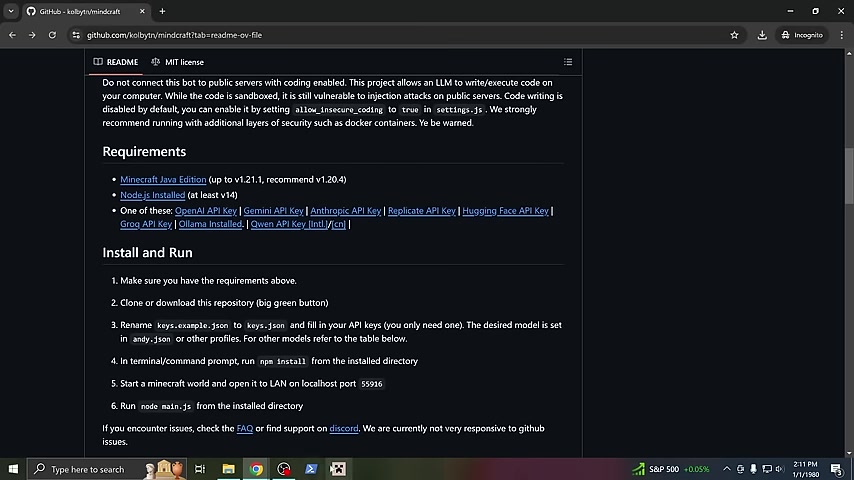854x480 pixels.
Task: Open a new browser tab
Action: (162, 11)
